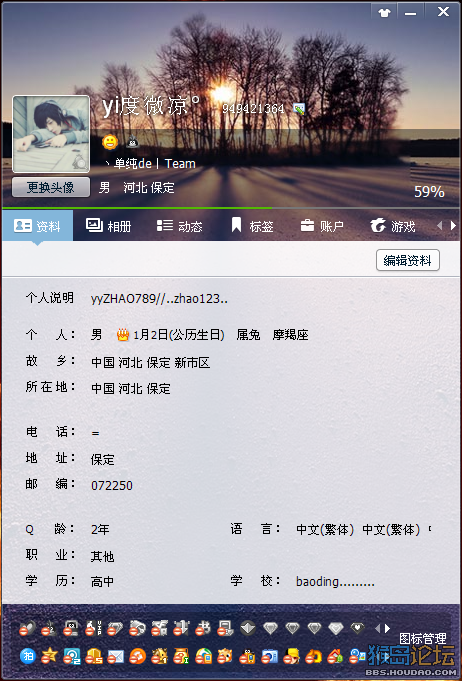Select the 账户 tab
The height and width of the screenshot is (681, 462).
322,226
